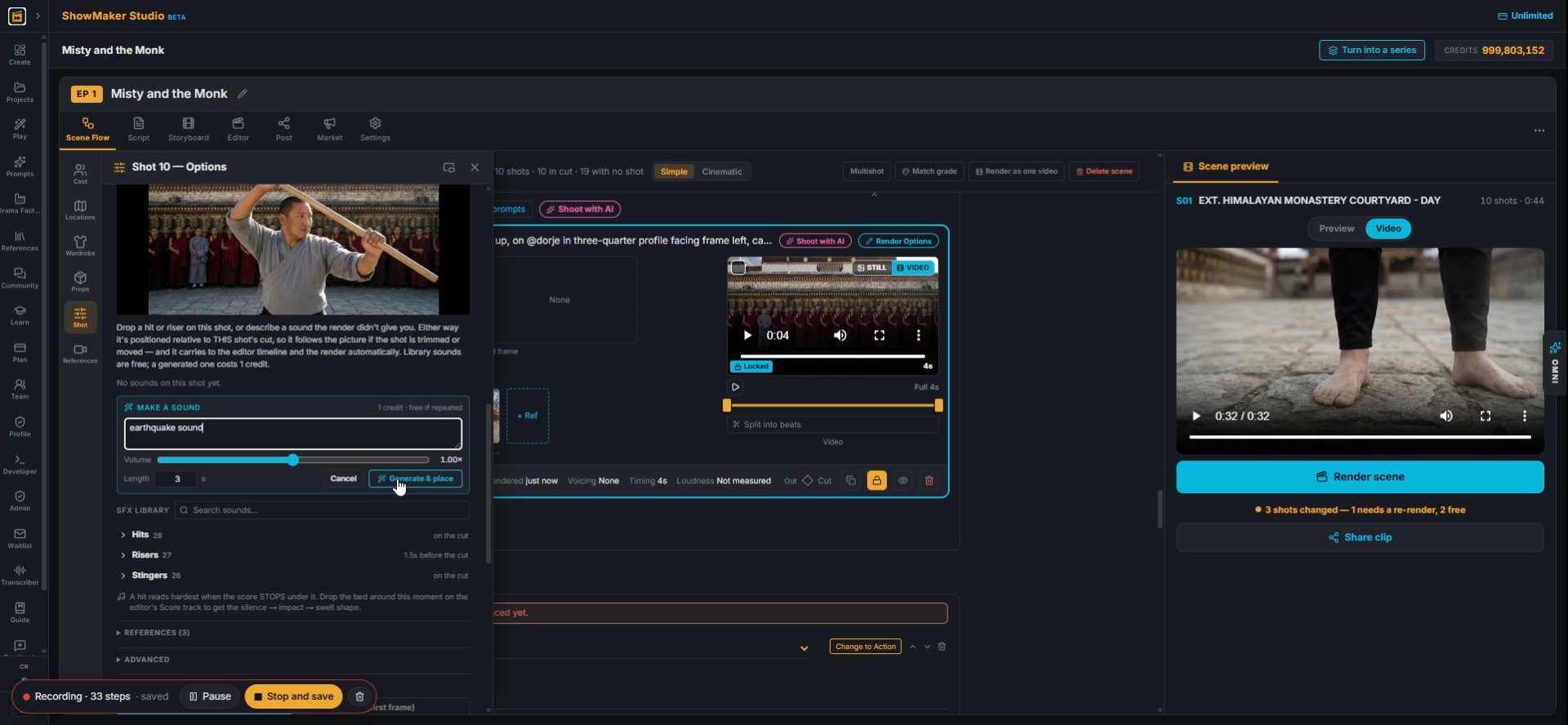
Task: Switch shot view mode to Cinematic
Action: coord(722,171)
